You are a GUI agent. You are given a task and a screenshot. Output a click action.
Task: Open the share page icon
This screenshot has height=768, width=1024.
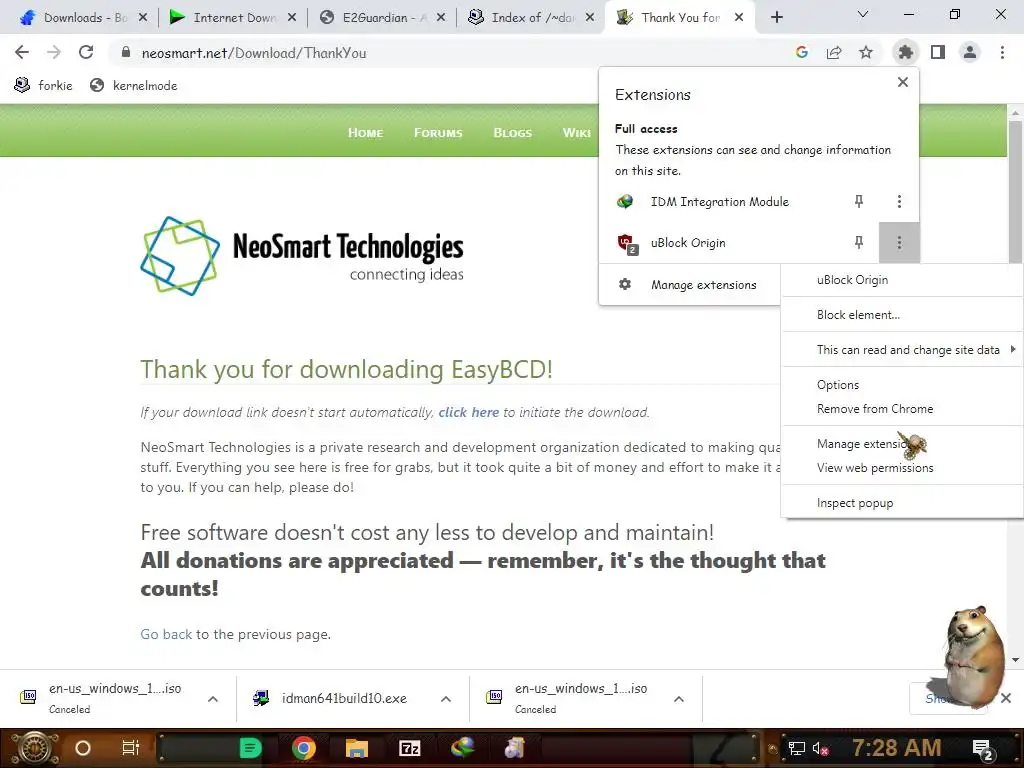[834, 52]
